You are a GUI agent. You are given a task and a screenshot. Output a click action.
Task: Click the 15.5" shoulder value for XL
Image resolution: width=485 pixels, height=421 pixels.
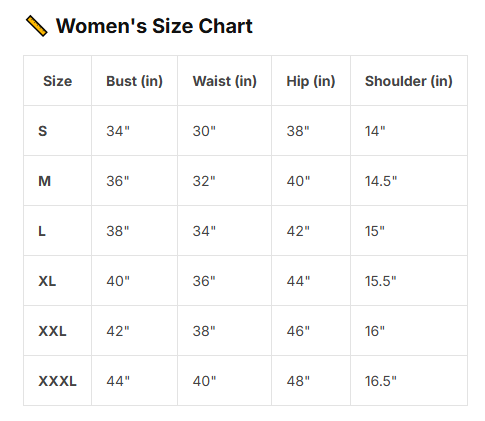click(x=381, y=281)
